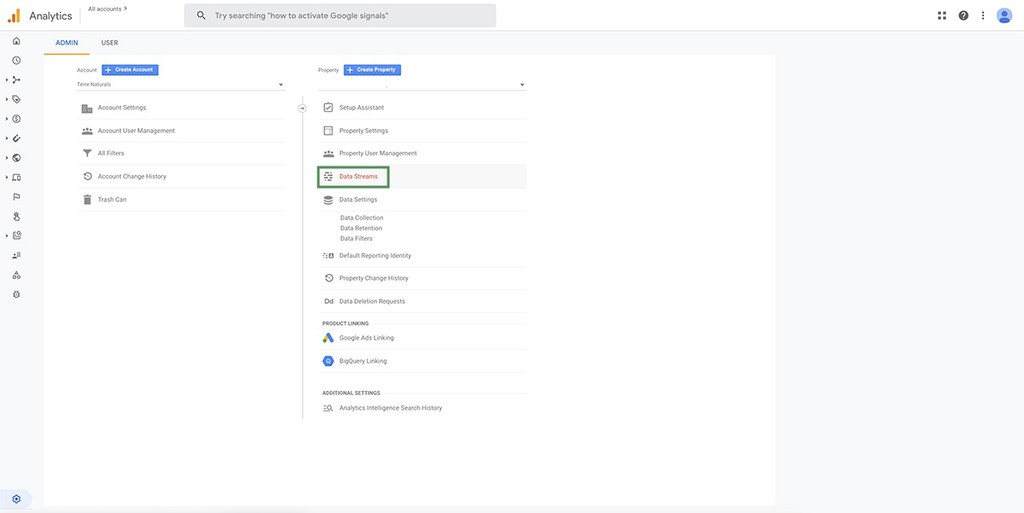Click the Retention magnet icon in the sidebar
1024x513 pixels.
(x=16, y=138)
